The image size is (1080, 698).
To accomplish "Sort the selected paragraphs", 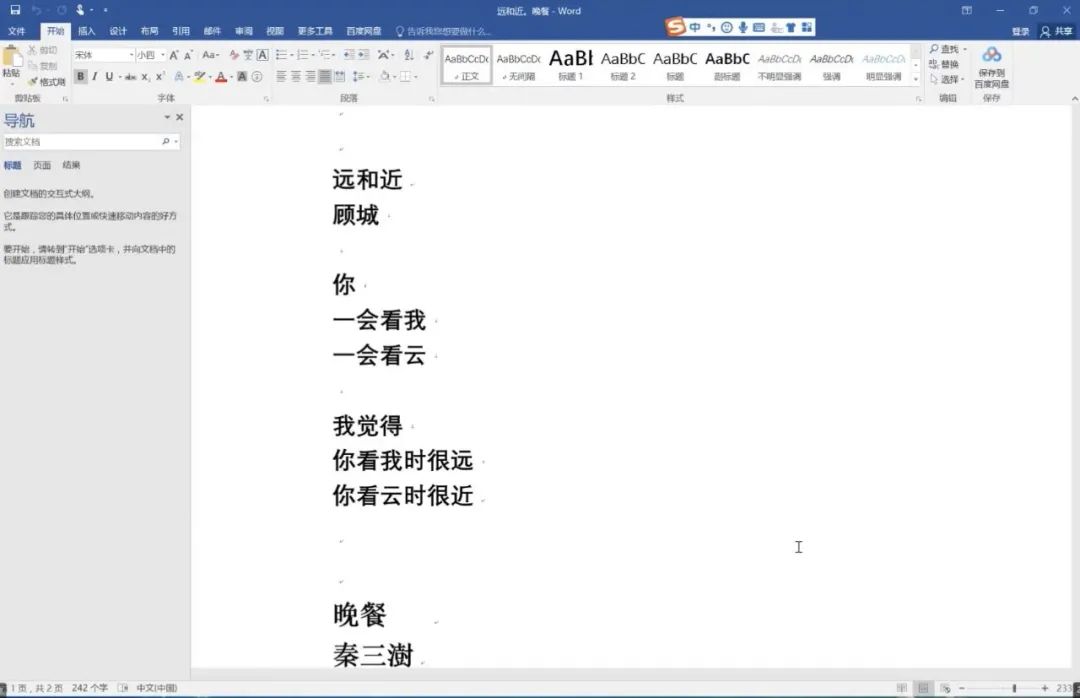I will coord(409,55).
